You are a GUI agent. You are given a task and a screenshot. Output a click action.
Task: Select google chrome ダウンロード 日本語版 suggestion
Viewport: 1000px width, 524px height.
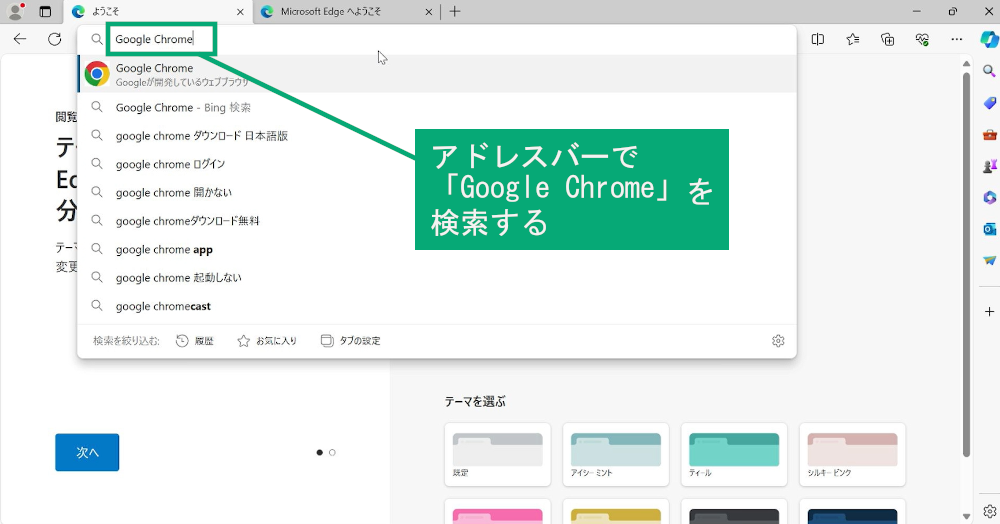coord(437,136)
